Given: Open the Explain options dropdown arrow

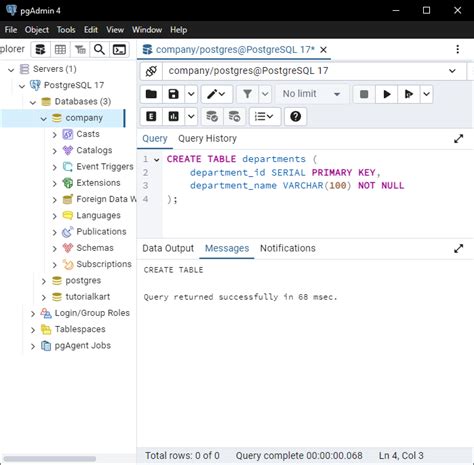Looking at the screenshot, I should pos(191,116).
